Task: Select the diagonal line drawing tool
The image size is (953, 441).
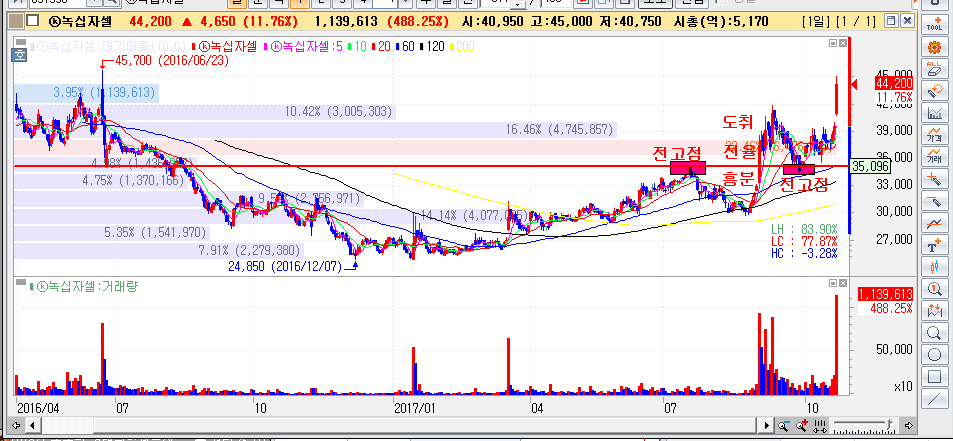Action: tap(935, 399)
